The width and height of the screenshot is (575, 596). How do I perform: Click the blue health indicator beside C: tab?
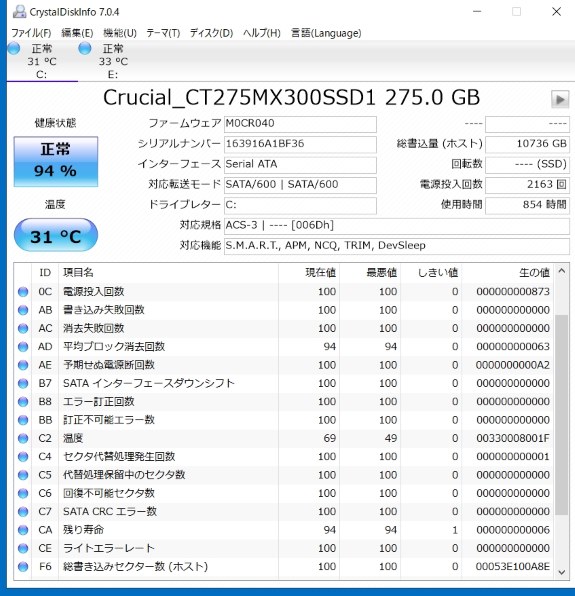14,48
